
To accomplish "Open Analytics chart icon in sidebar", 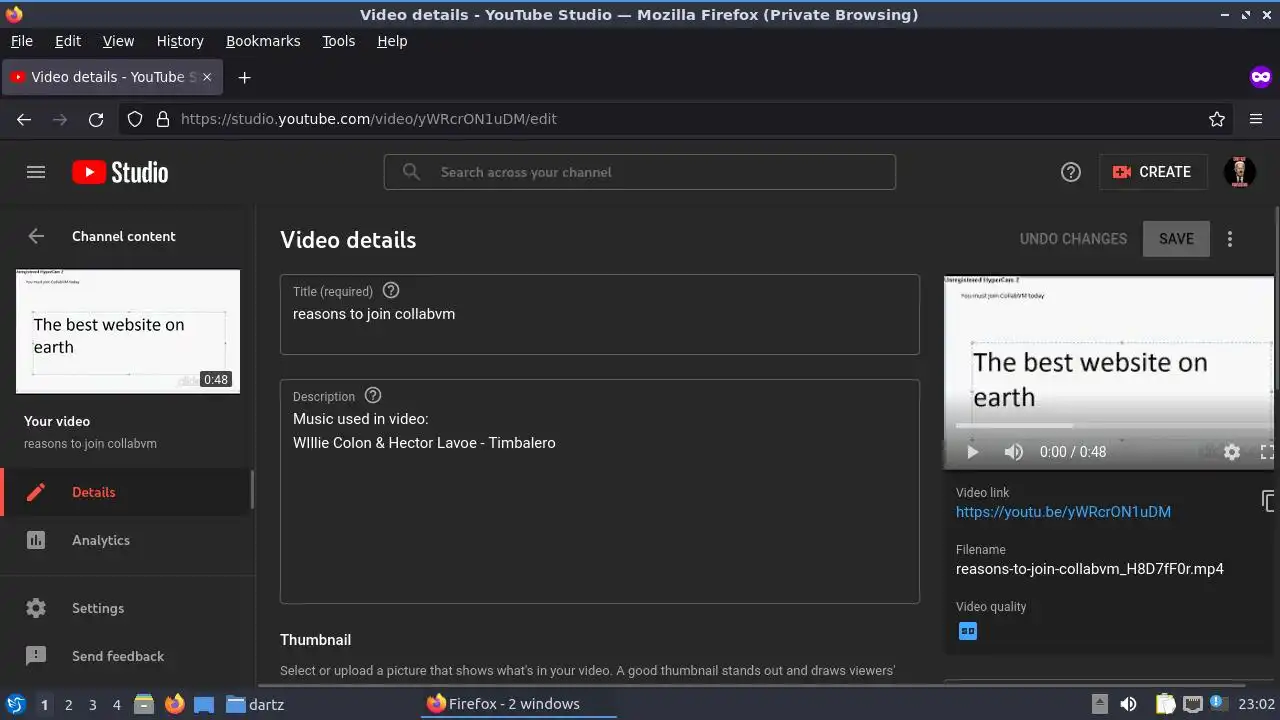I will (x=36, y=540).
